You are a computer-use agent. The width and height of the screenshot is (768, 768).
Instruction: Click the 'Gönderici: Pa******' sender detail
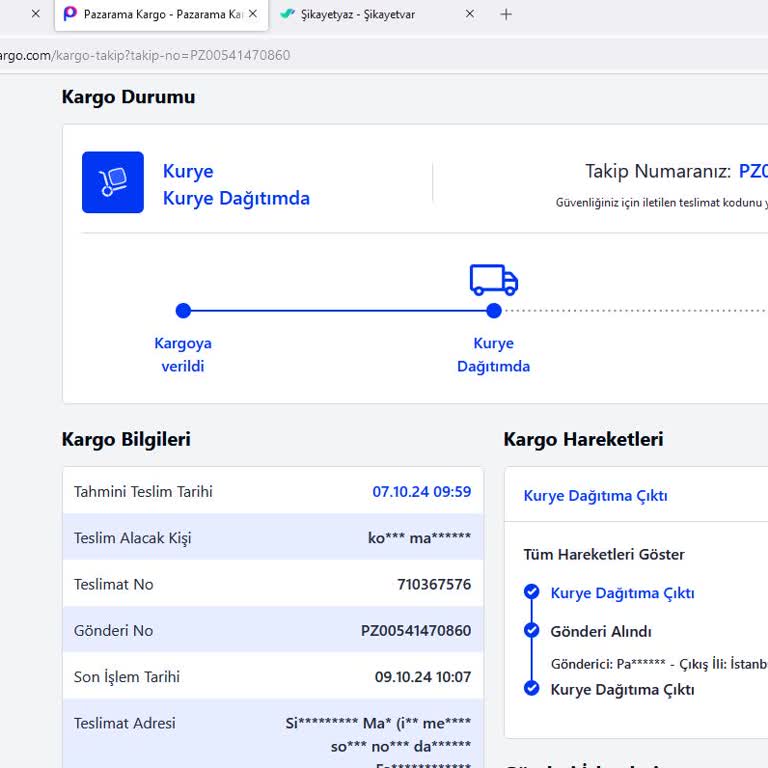(x=608, y=664)
